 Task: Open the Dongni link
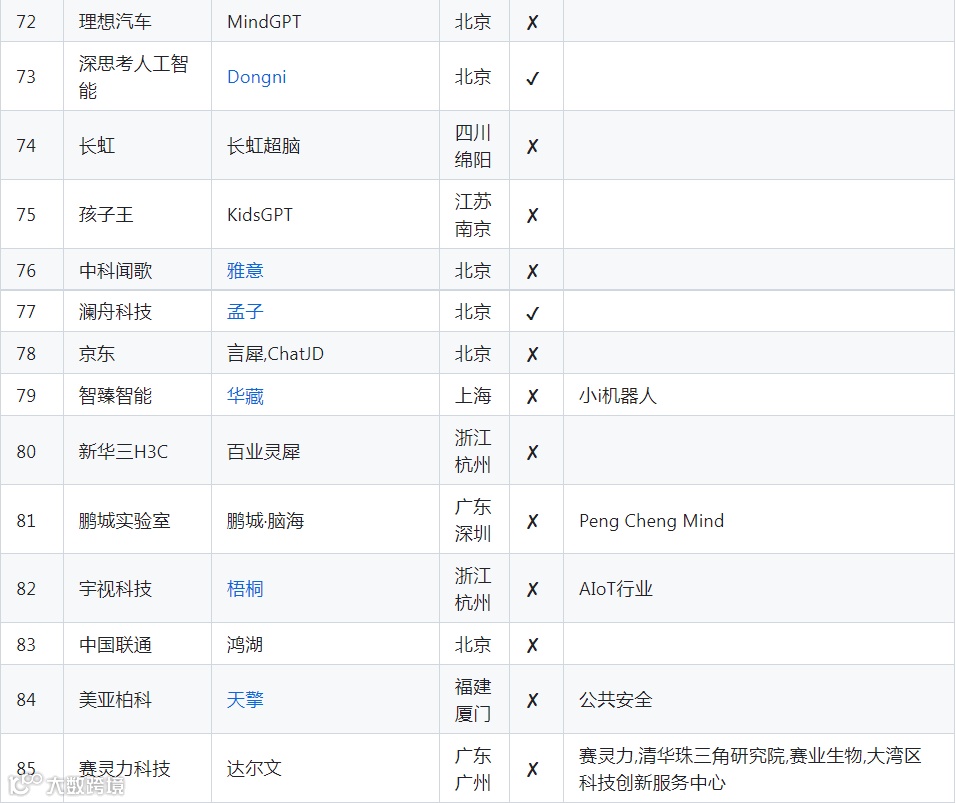[256, 77]
